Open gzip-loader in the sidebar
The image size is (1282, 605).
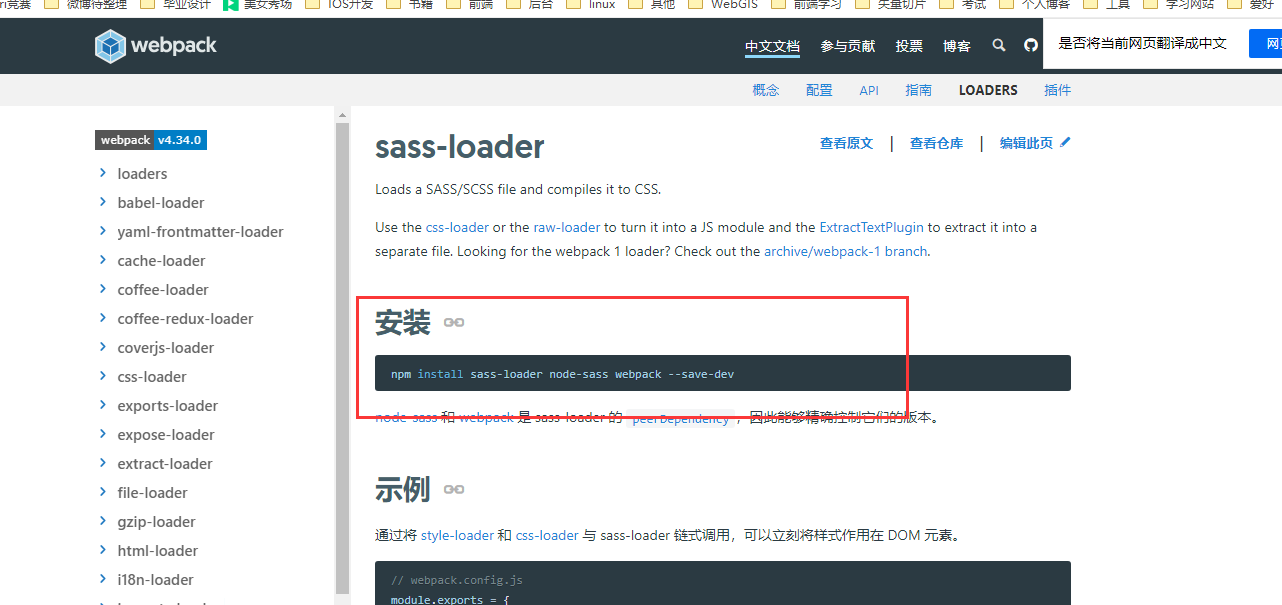pos(156,522)
